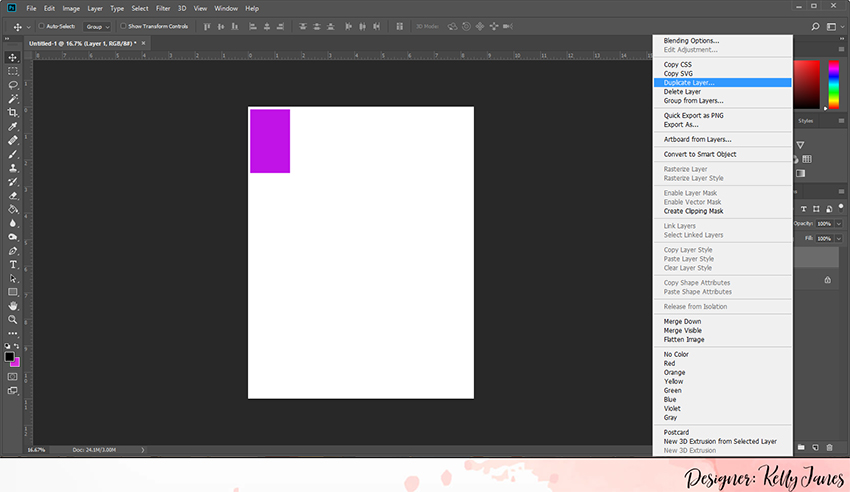Reset default foreground and background colors
The width and height of the screenshot is (850, 492).
(x=7, y=346)
